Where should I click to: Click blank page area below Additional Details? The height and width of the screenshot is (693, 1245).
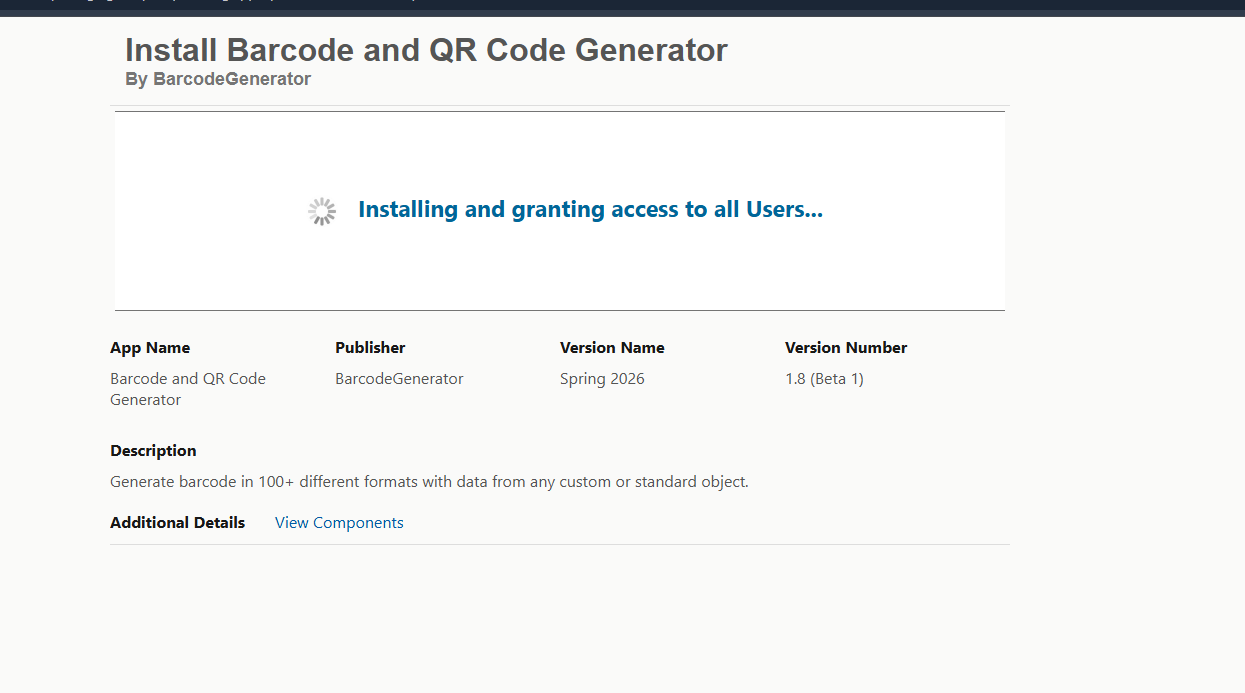(x=560, y=620)
